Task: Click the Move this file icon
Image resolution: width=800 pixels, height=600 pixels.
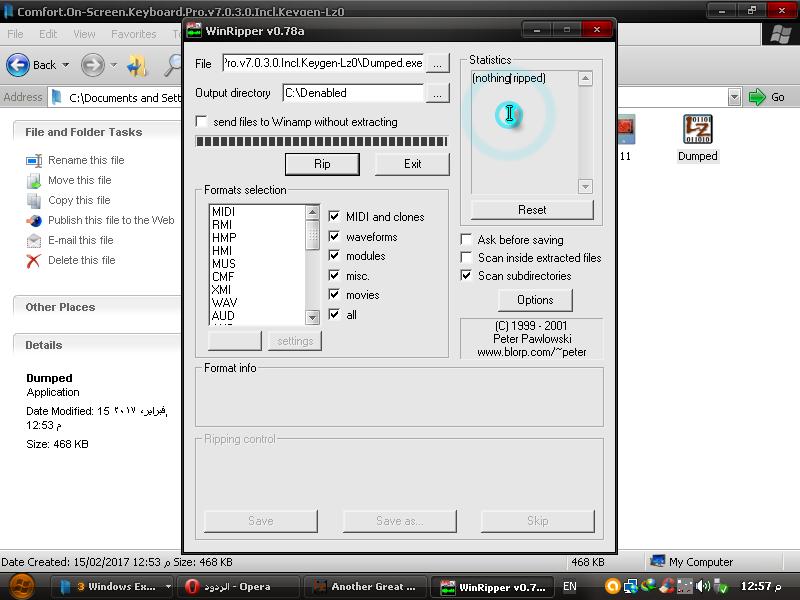Action: (34, 181)
